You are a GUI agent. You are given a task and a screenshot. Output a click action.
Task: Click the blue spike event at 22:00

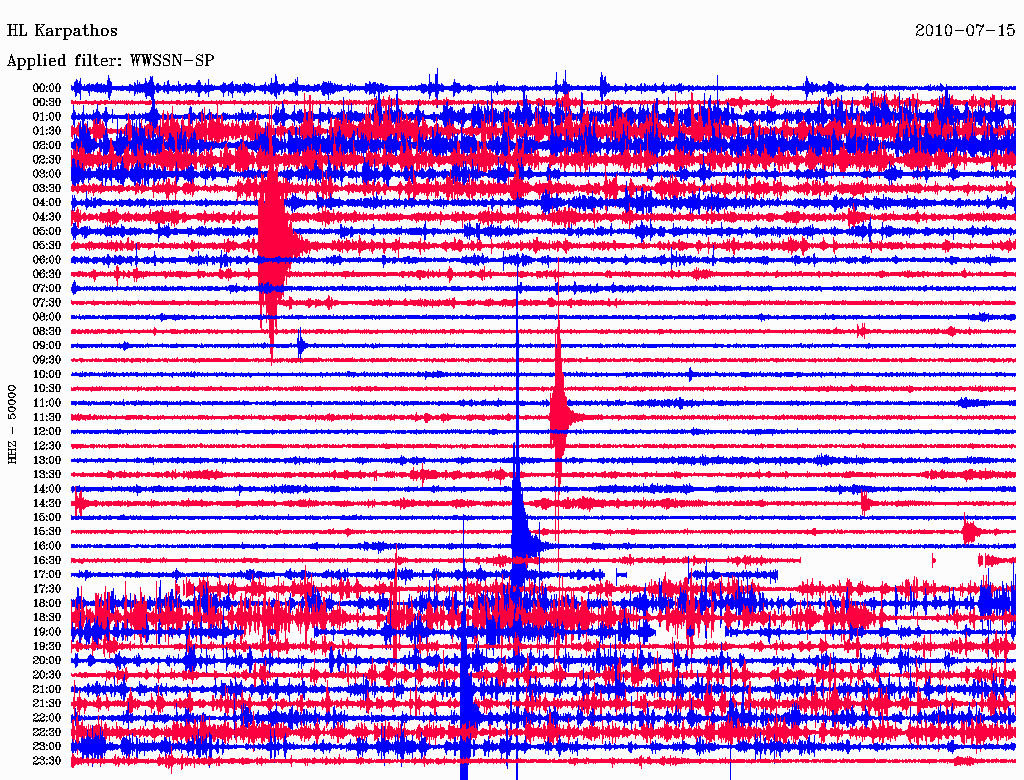(466, 717)
